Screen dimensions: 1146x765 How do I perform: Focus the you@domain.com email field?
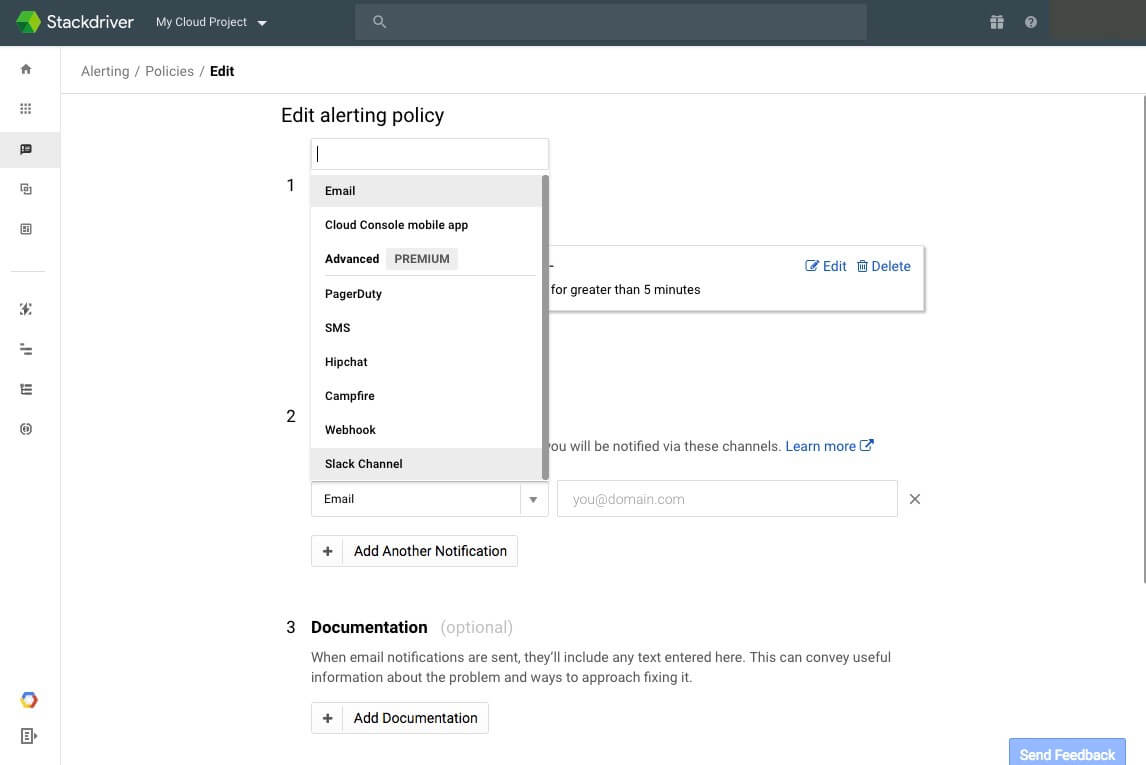click(x=727, y=499)
